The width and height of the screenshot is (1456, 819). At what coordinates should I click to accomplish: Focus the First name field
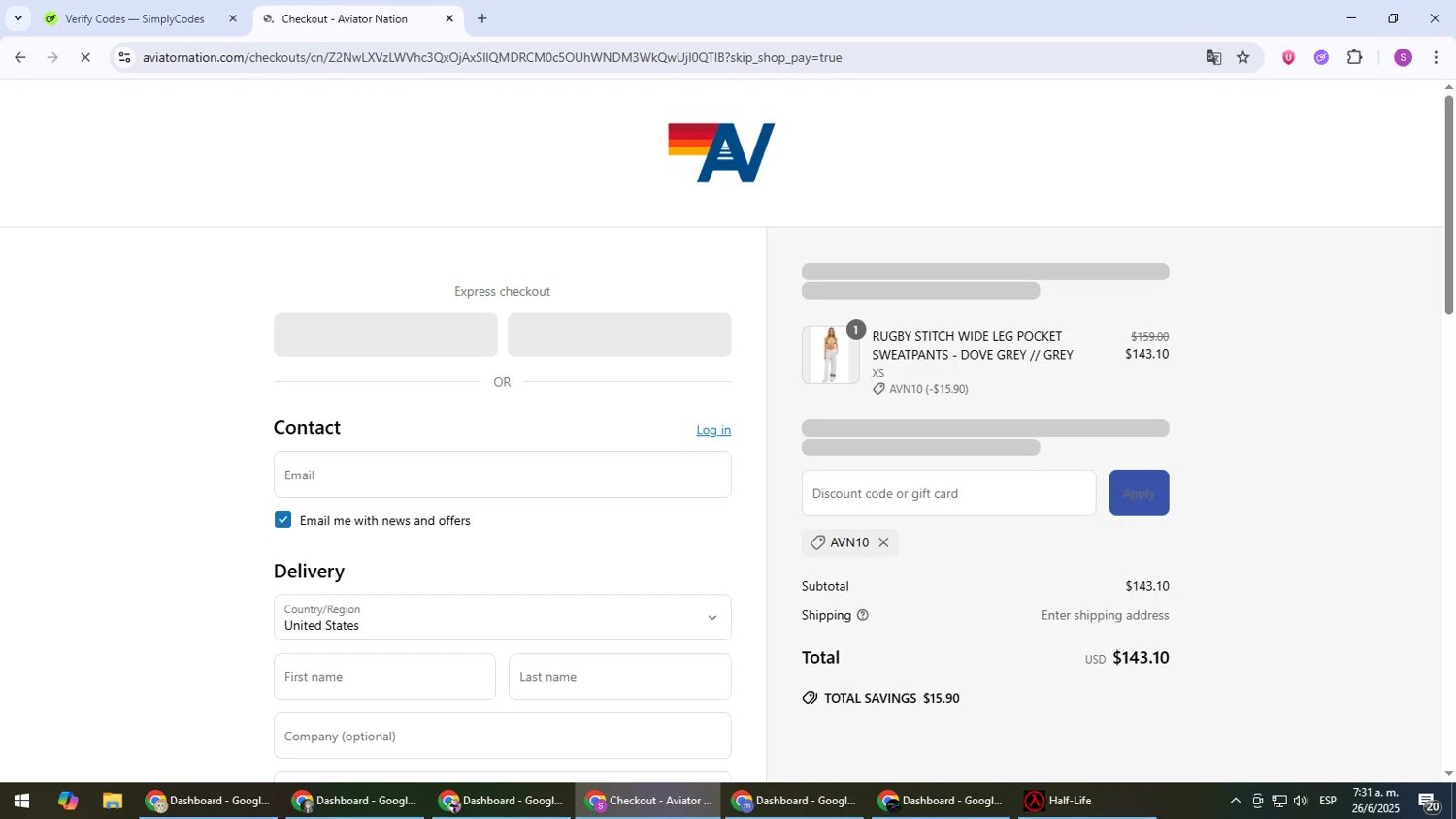click(384, 676)
